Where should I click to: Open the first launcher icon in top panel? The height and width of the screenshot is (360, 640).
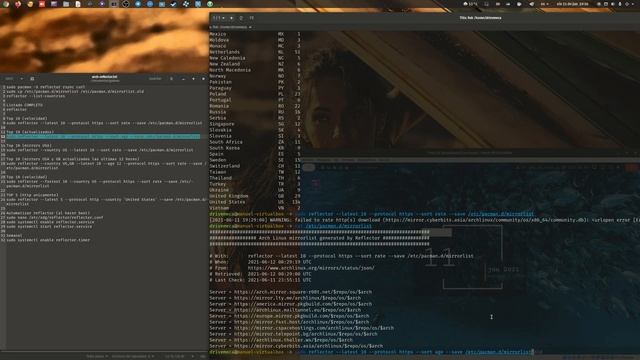point(6,4)
